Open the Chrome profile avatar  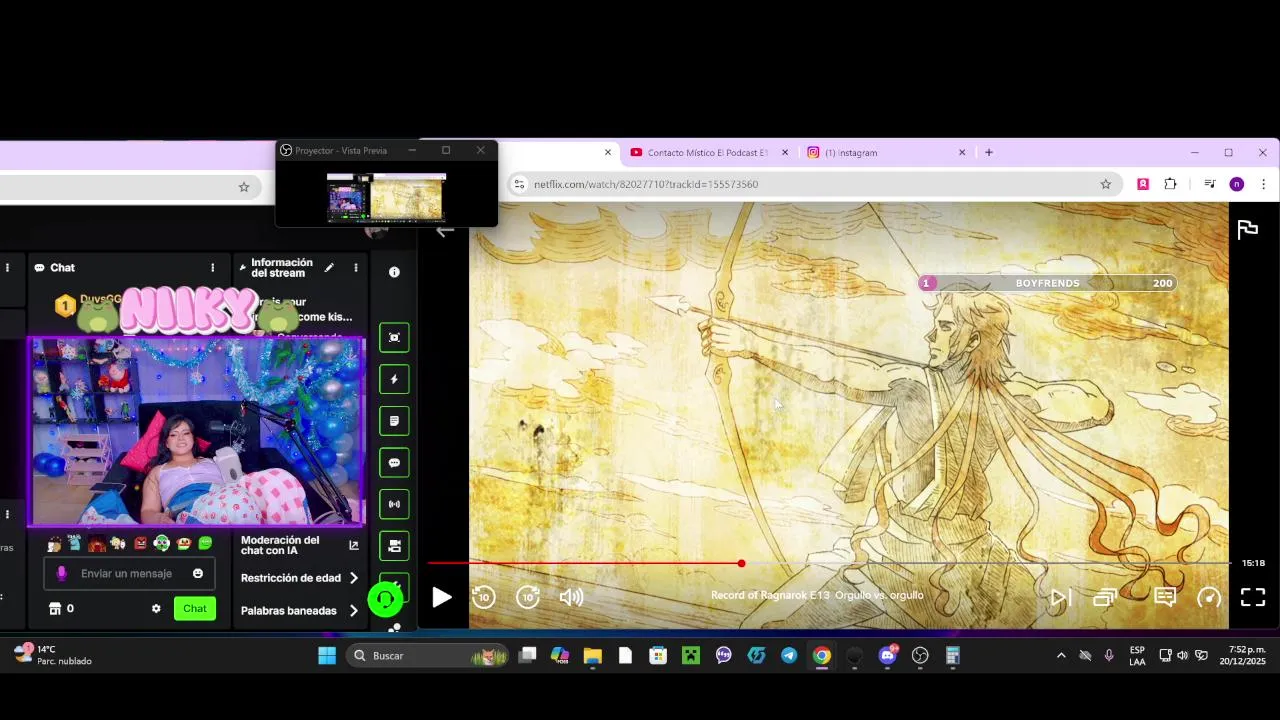pos(1237,184)
